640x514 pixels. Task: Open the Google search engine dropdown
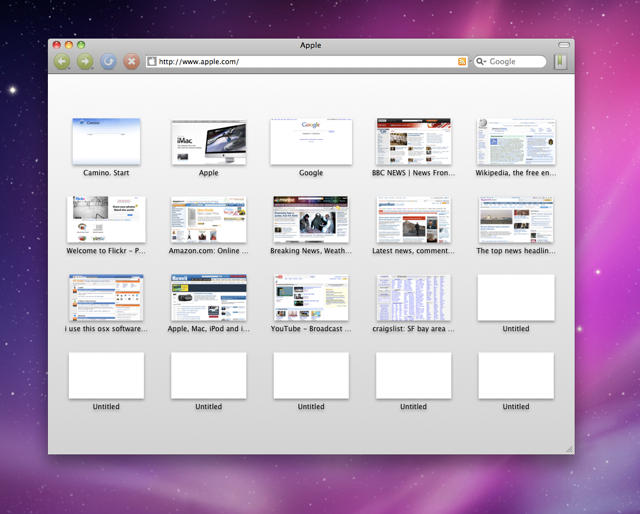[482, 62]
